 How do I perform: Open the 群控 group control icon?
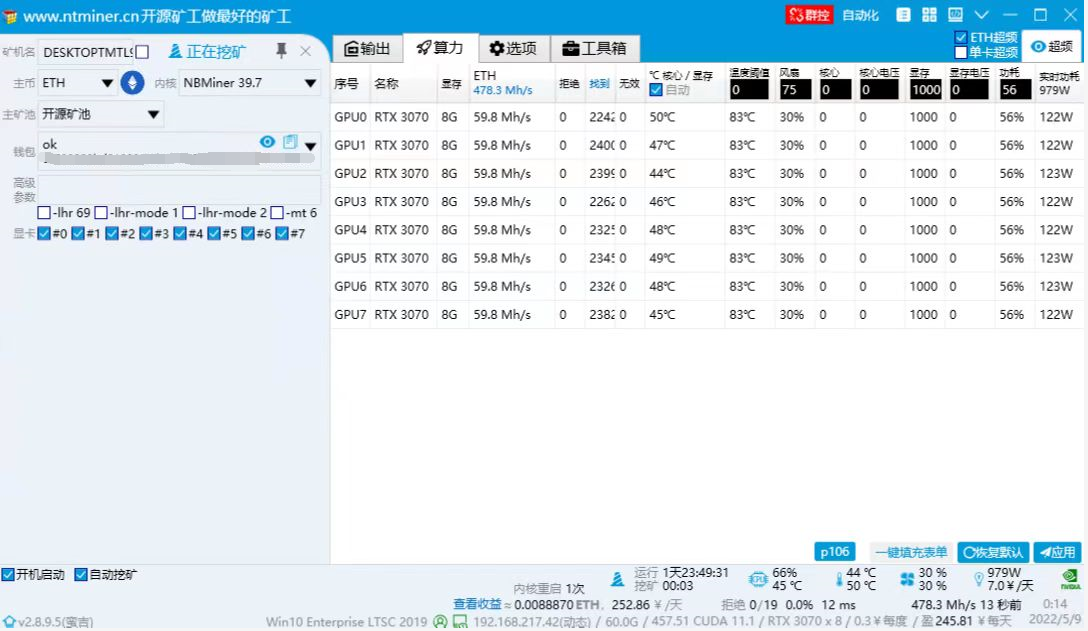[809, 15]
